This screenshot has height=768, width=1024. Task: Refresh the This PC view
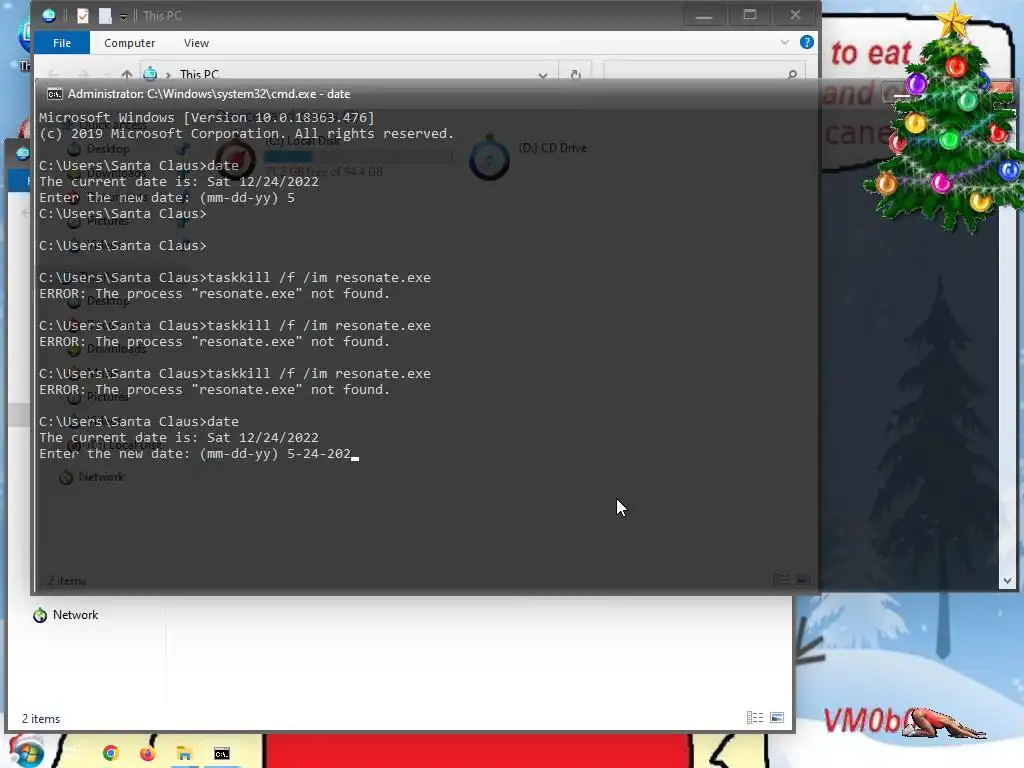click(x=575, y=74)
